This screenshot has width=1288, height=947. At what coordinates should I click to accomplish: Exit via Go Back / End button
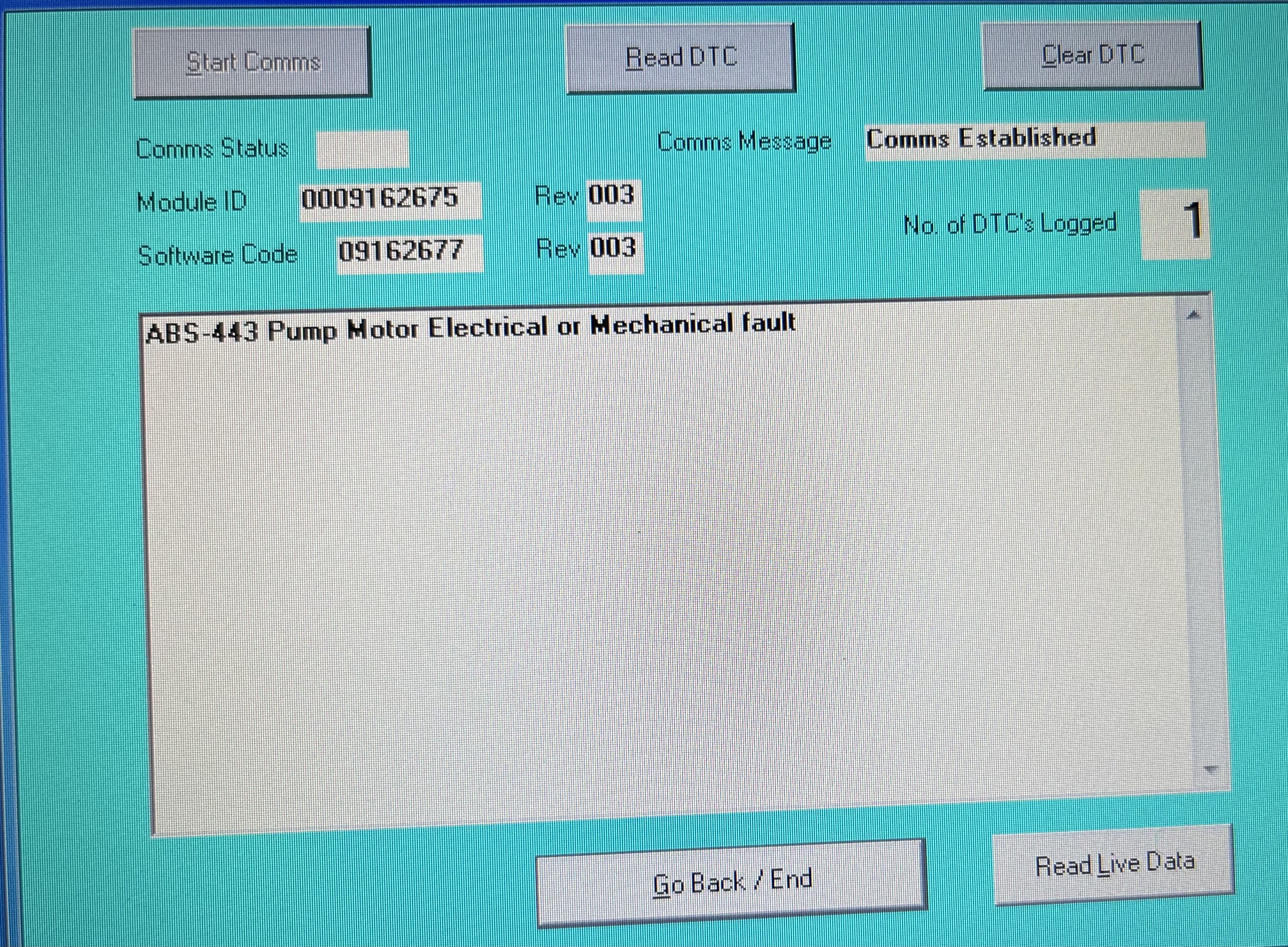pyautogui.click(x=732, y=883)
